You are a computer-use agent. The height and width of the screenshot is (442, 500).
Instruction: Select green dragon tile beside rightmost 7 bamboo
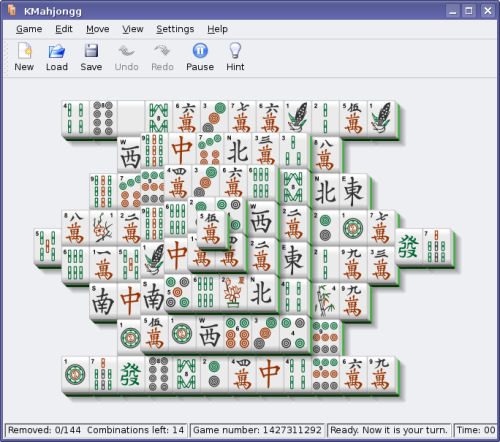coord(409,246)
